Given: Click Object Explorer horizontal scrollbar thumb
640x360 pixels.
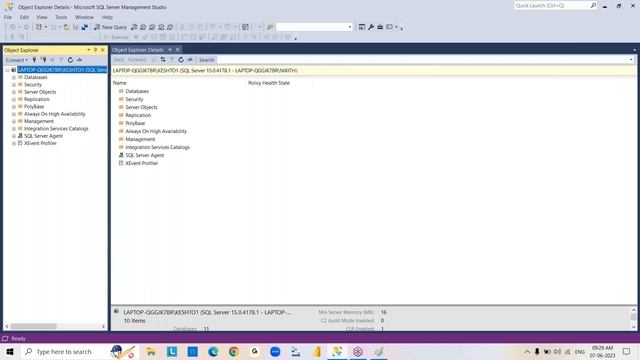Looking at the screenshot, I should tap(33, 326).
